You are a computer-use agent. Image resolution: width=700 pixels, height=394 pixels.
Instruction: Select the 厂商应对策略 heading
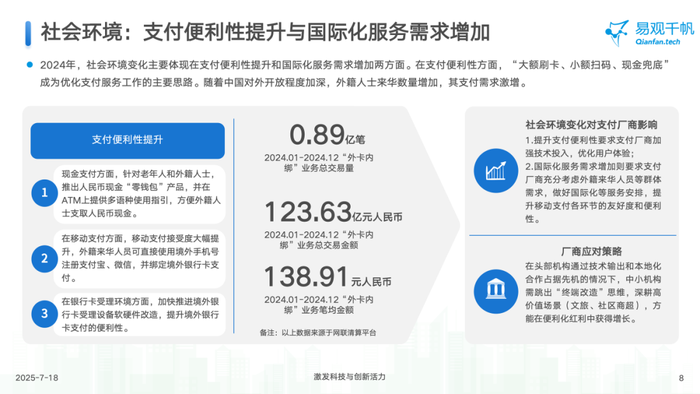(x=591, y=251)
